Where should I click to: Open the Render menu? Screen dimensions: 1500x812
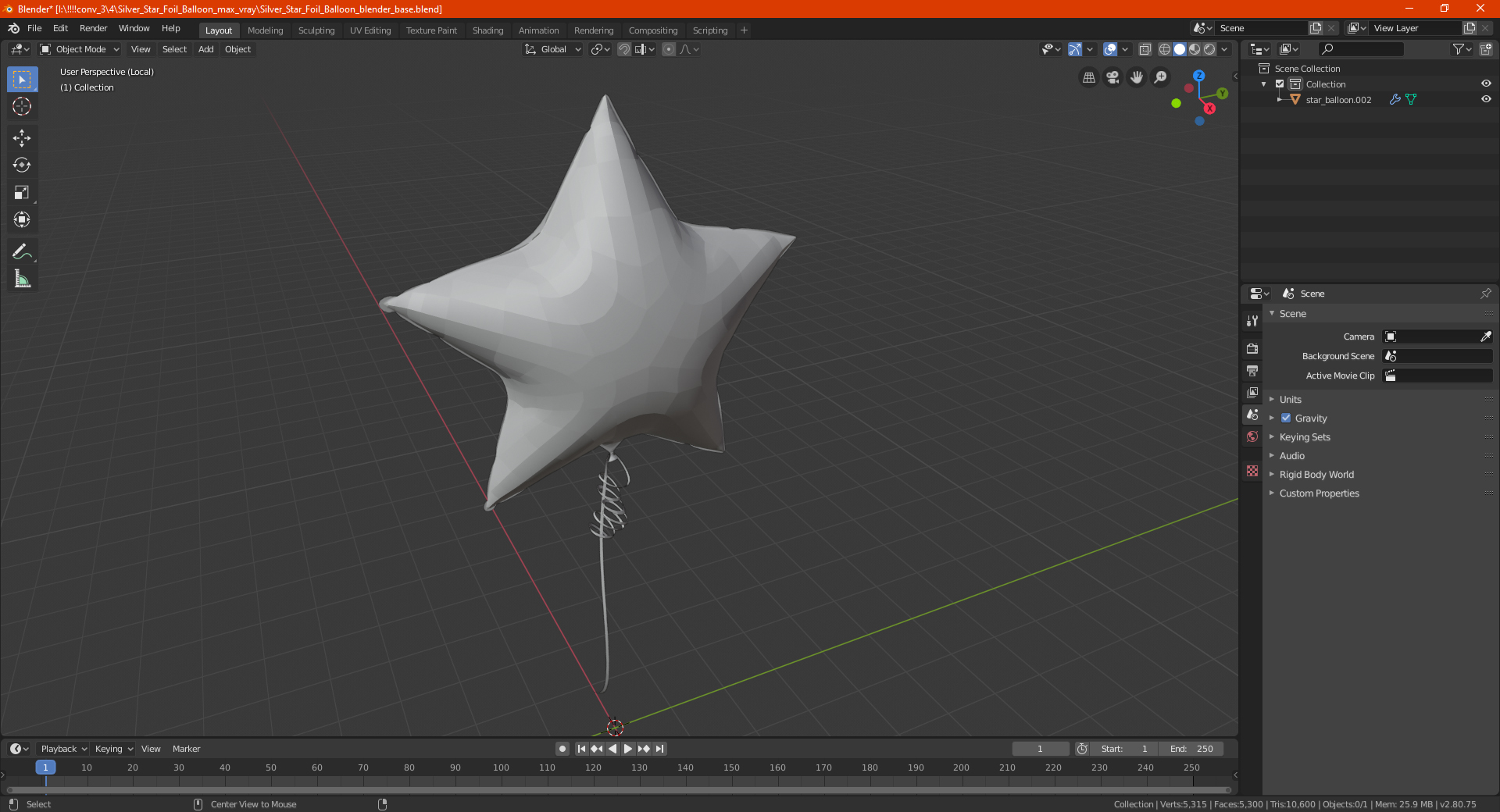(93, 28)
